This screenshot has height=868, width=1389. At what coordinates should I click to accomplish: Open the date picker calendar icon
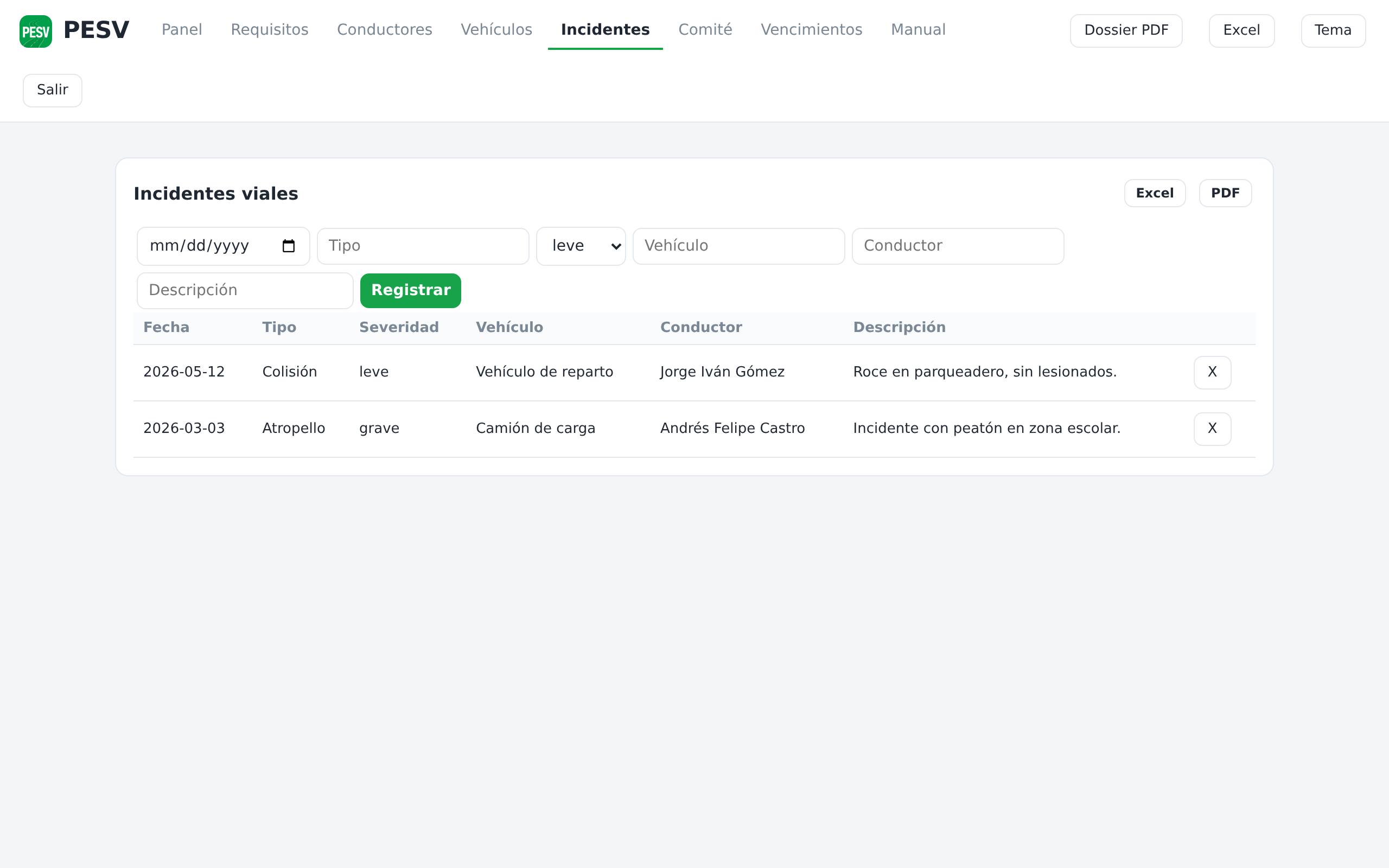(x=289, y=246)
